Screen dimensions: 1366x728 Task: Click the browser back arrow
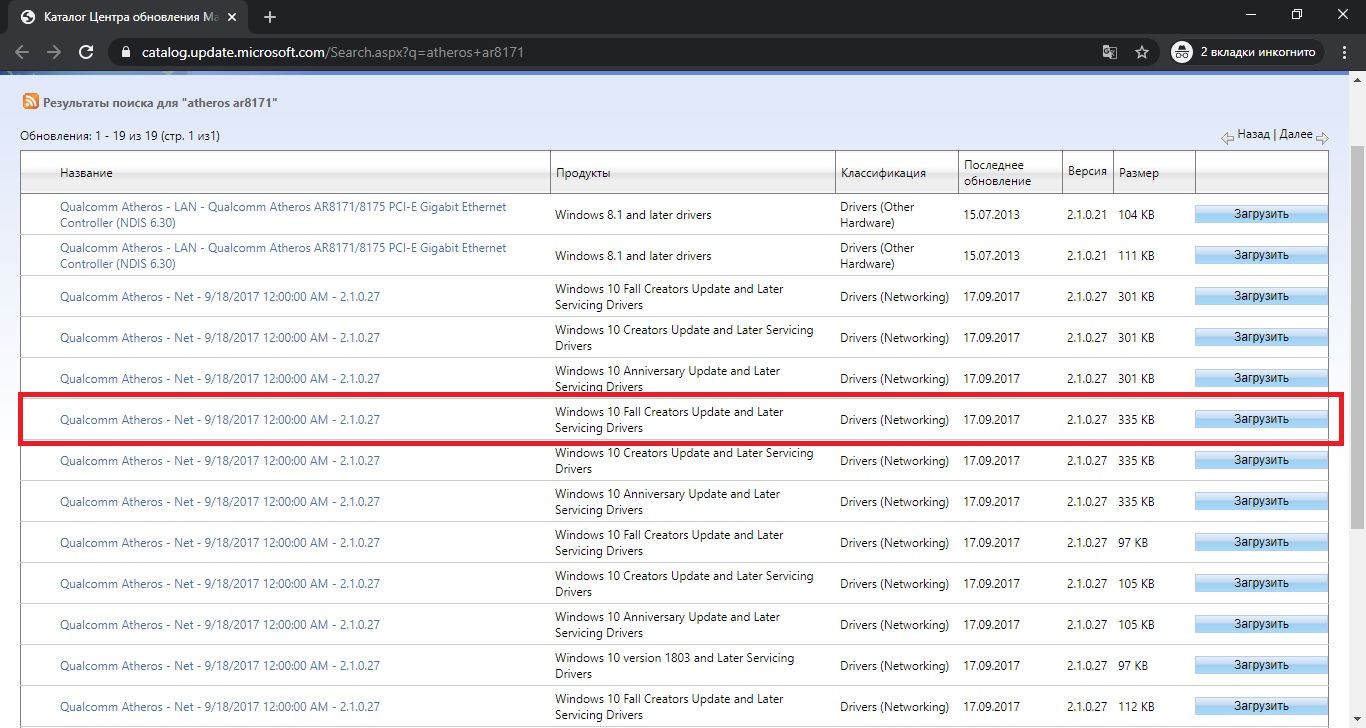coord(22,52)
